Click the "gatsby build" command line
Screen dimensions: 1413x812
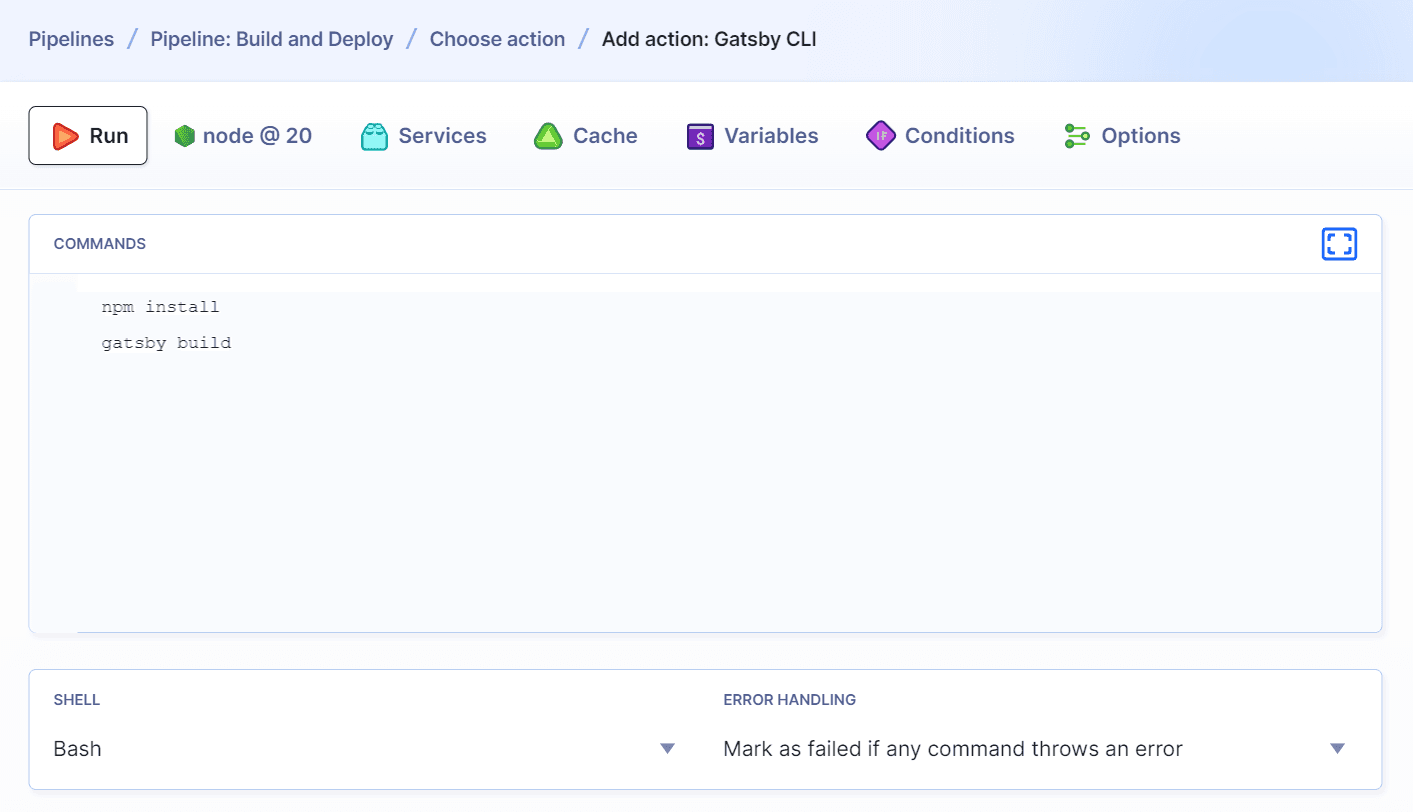click(166, 342)
